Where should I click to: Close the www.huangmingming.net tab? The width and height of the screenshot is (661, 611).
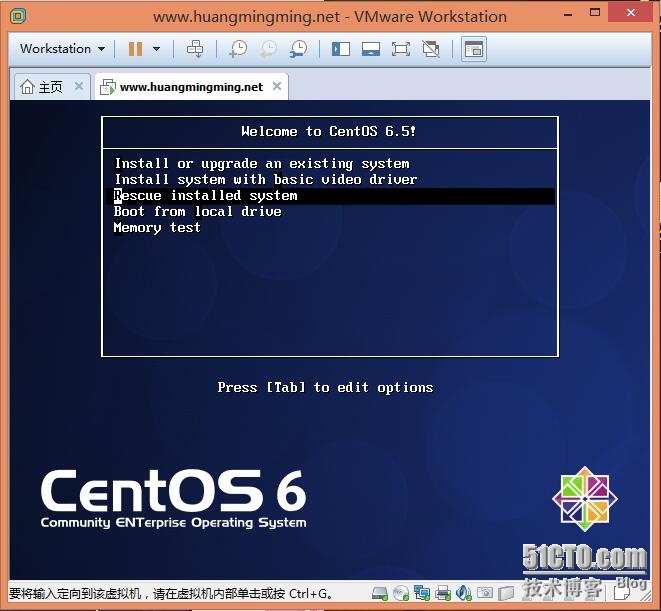tap(277, 86)
